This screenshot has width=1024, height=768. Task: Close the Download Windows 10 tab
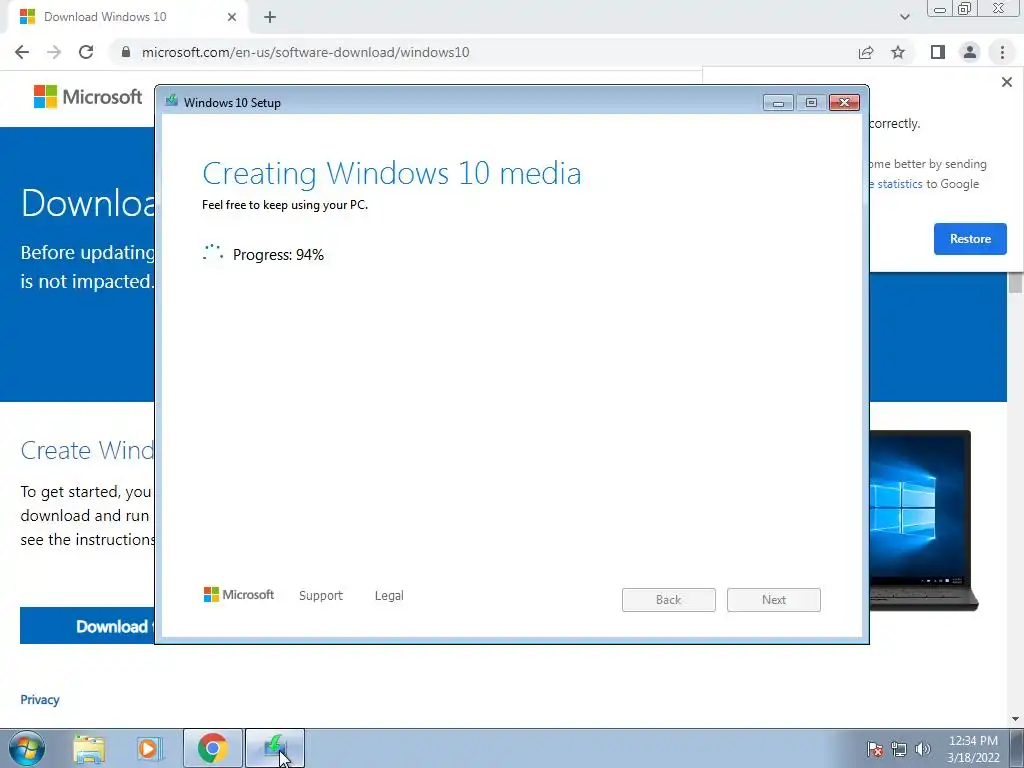coord(232,17)
